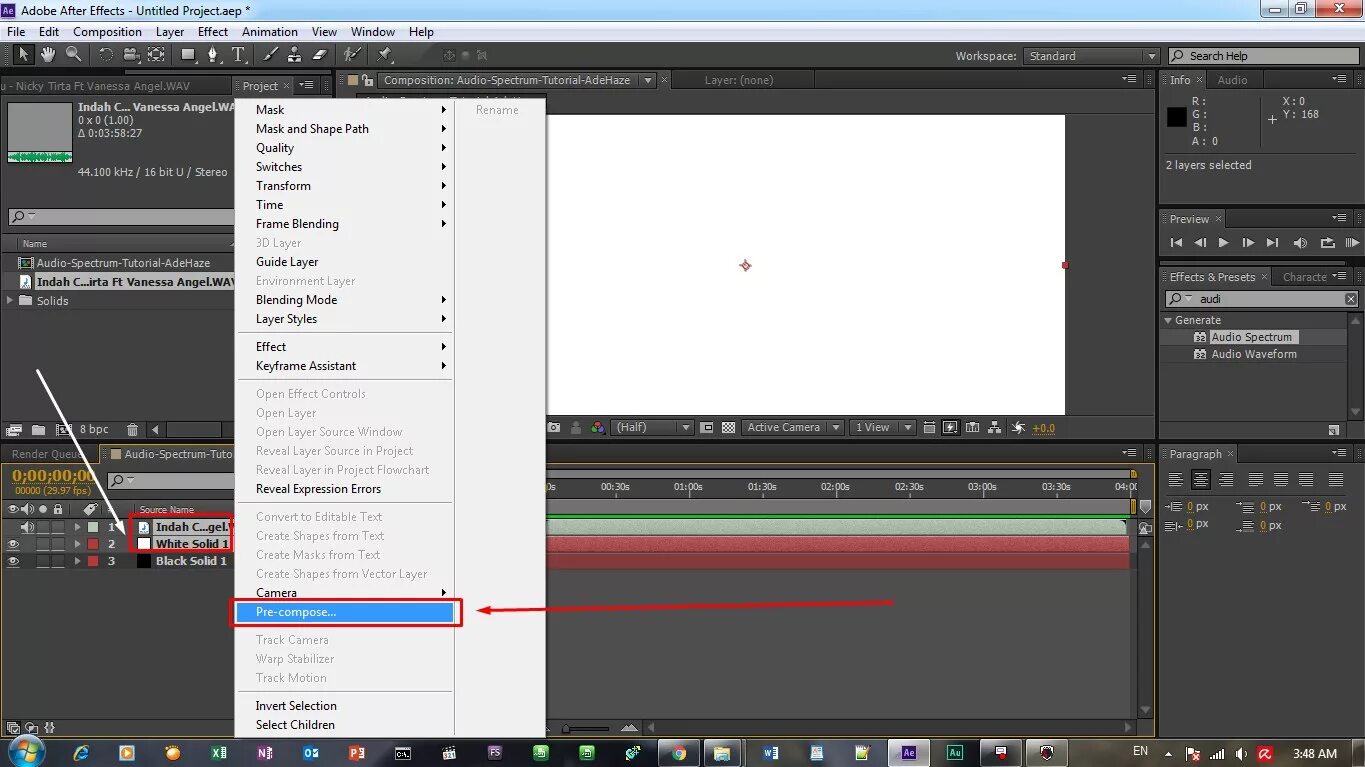Click the show channel RGB circles icon
The height and width of the screenshot is (767, 1365).
pyautogui.click(x=598, y=427)
